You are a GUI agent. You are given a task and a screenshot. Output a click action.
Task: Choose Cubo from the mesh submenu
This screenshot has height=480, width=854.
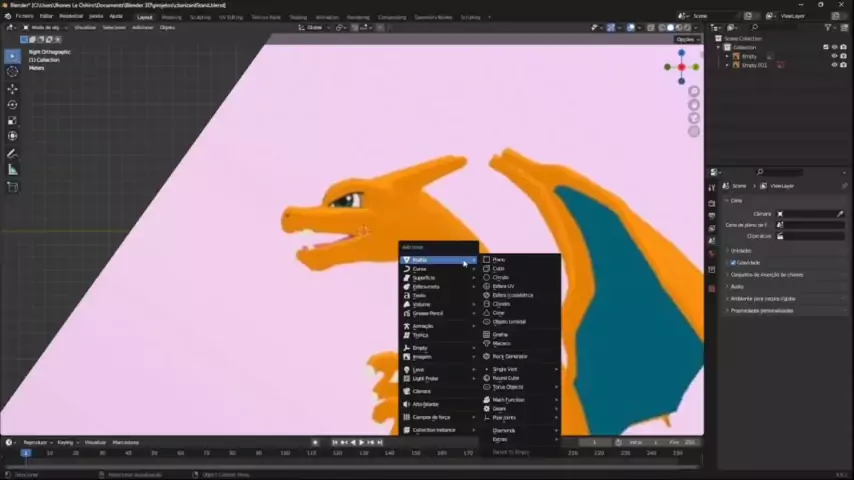521,269
